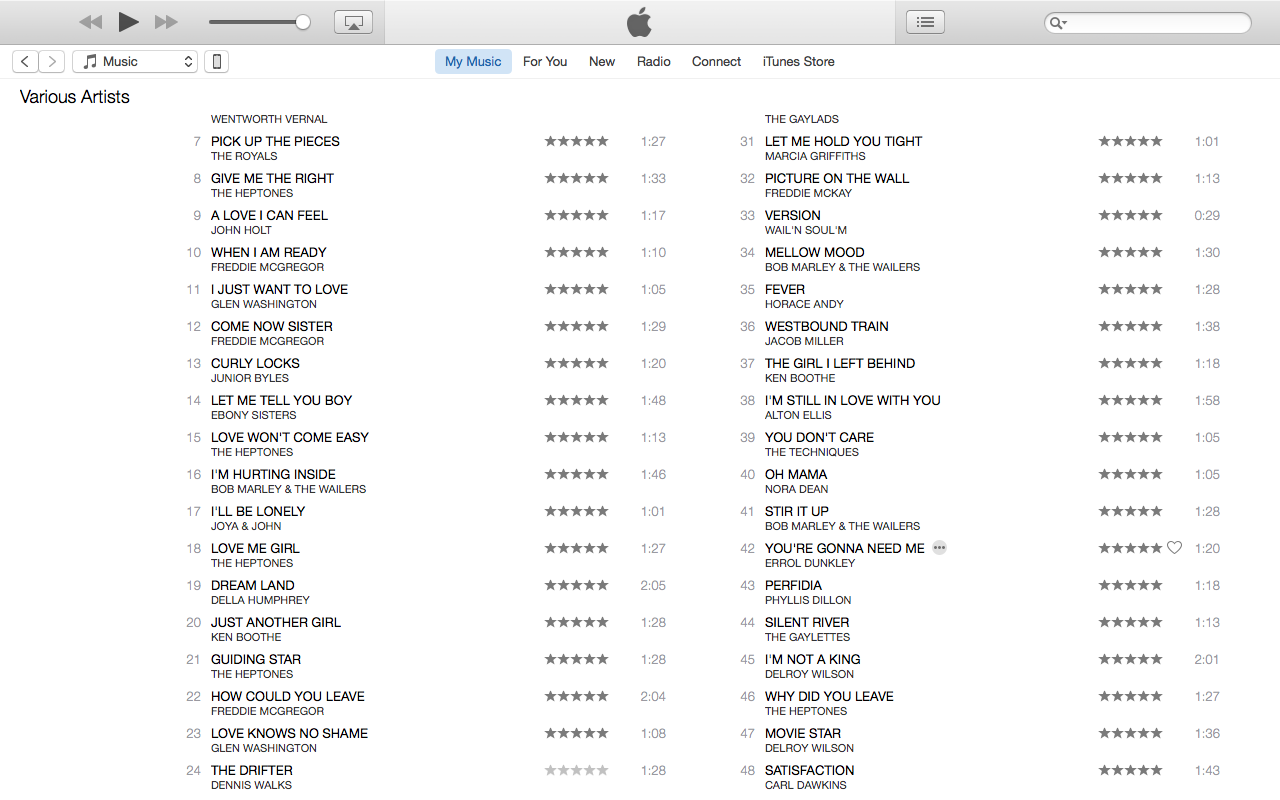1280x800 pixels.
Task: Open the iTunes Store tab
Action: pos(798,62)
